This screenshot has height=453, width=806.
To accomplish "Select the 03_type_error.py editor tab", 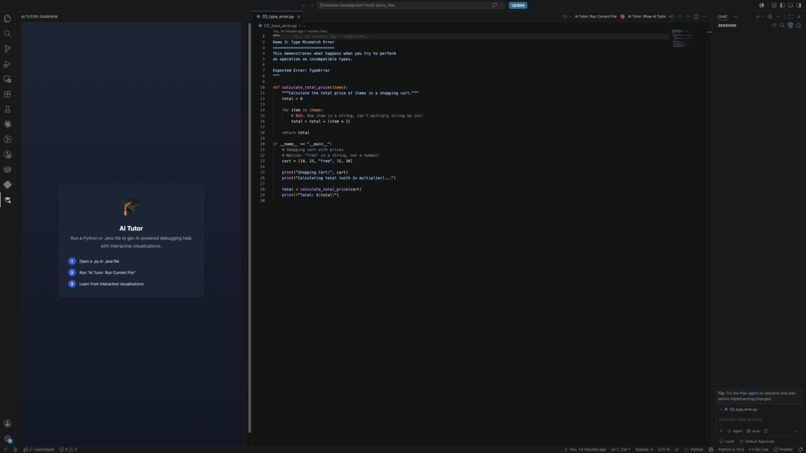I will [x=278, y=16].
